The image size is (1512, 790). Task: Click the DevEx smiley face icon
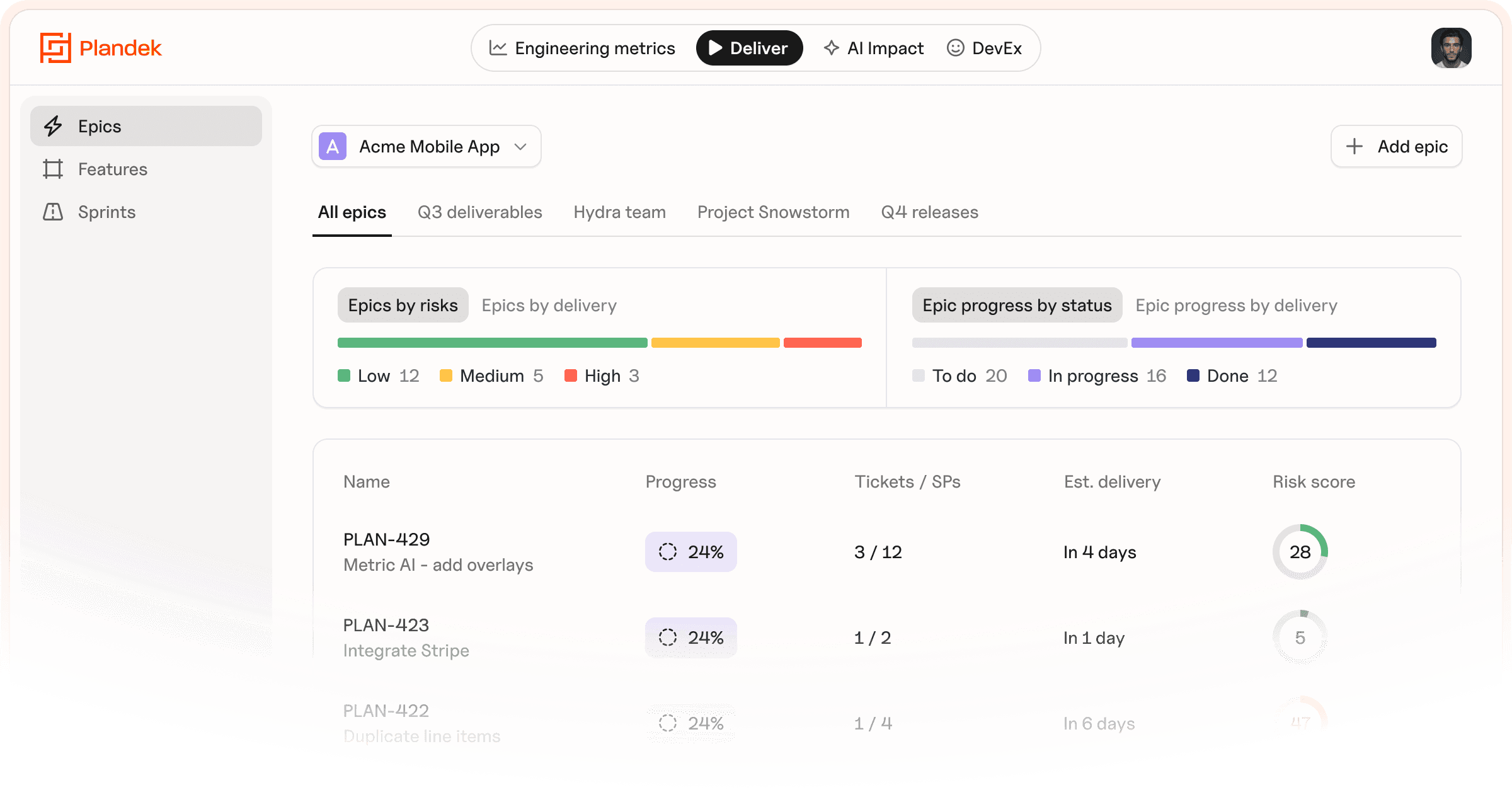click(956, 48)
